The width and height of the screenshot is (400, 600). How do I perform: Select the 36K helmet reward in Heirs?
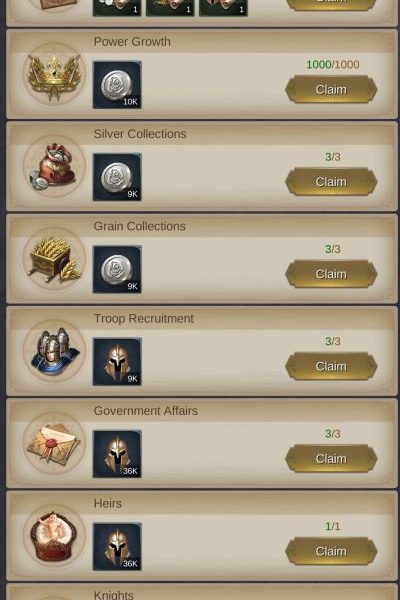pyautogui.click(x=117, y=546)
